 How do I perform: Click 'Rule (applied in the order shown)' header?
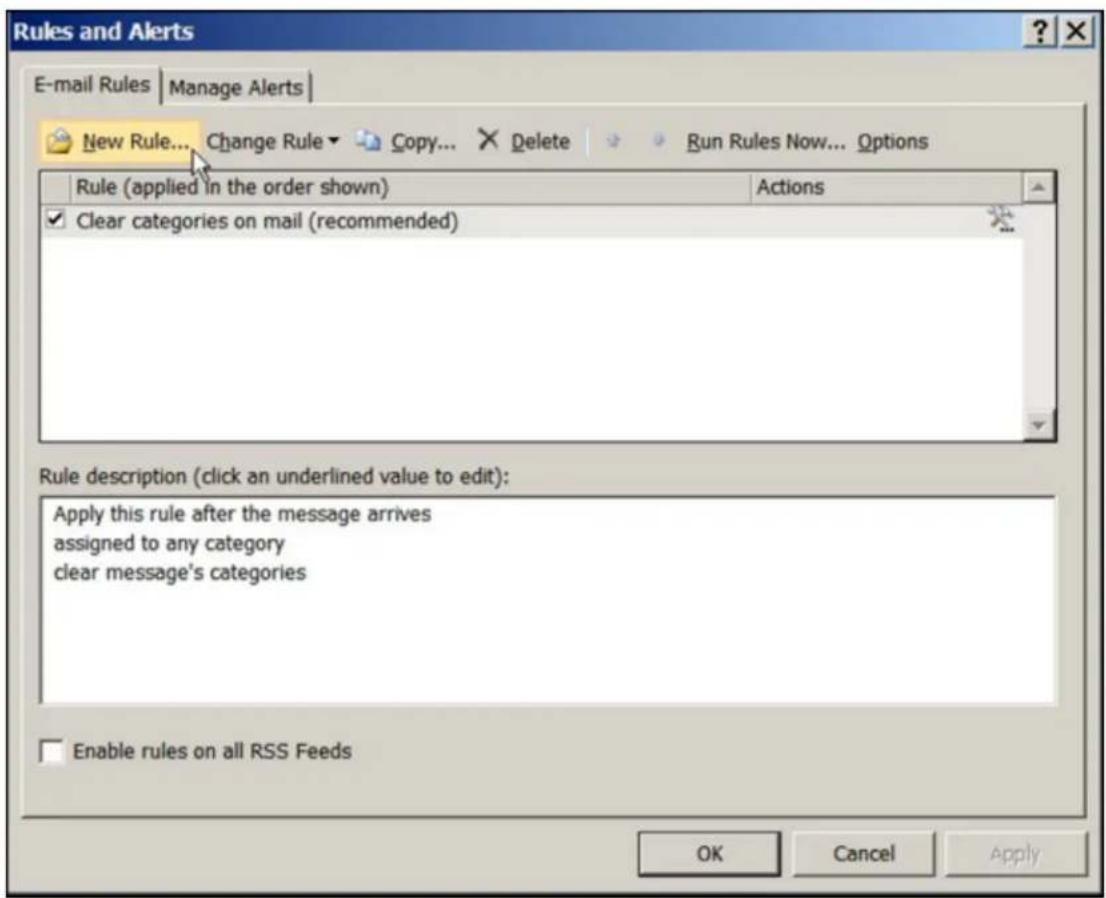coord(411,188)
